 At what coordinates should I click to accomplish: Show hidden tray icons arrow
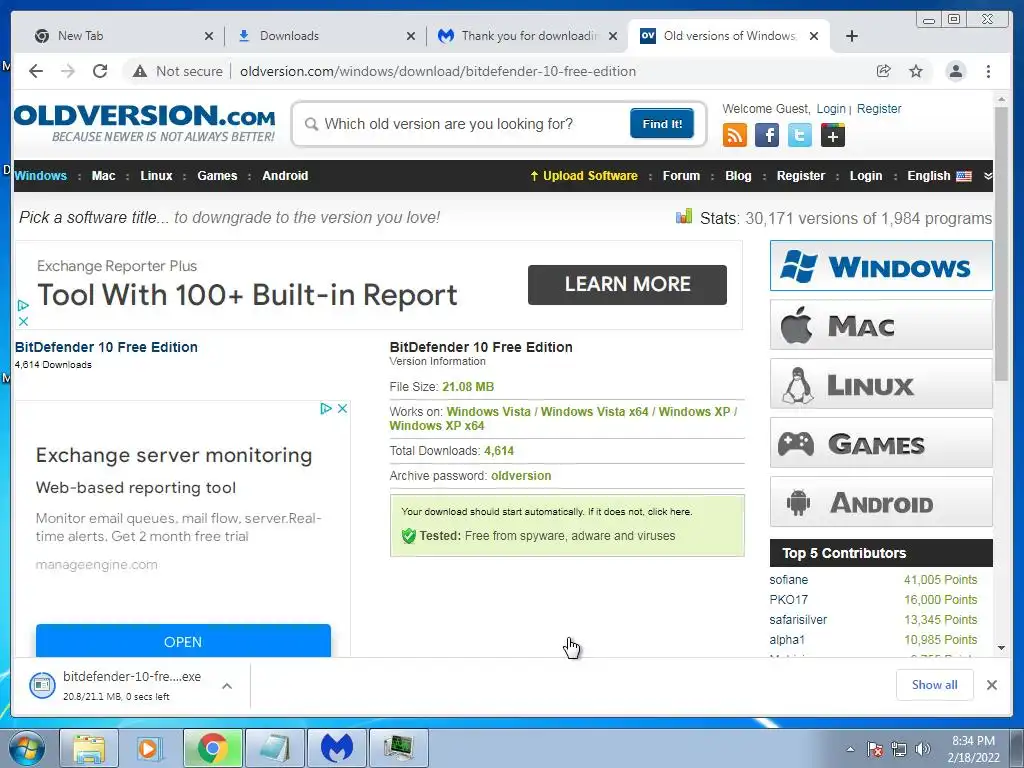point(850,749)
